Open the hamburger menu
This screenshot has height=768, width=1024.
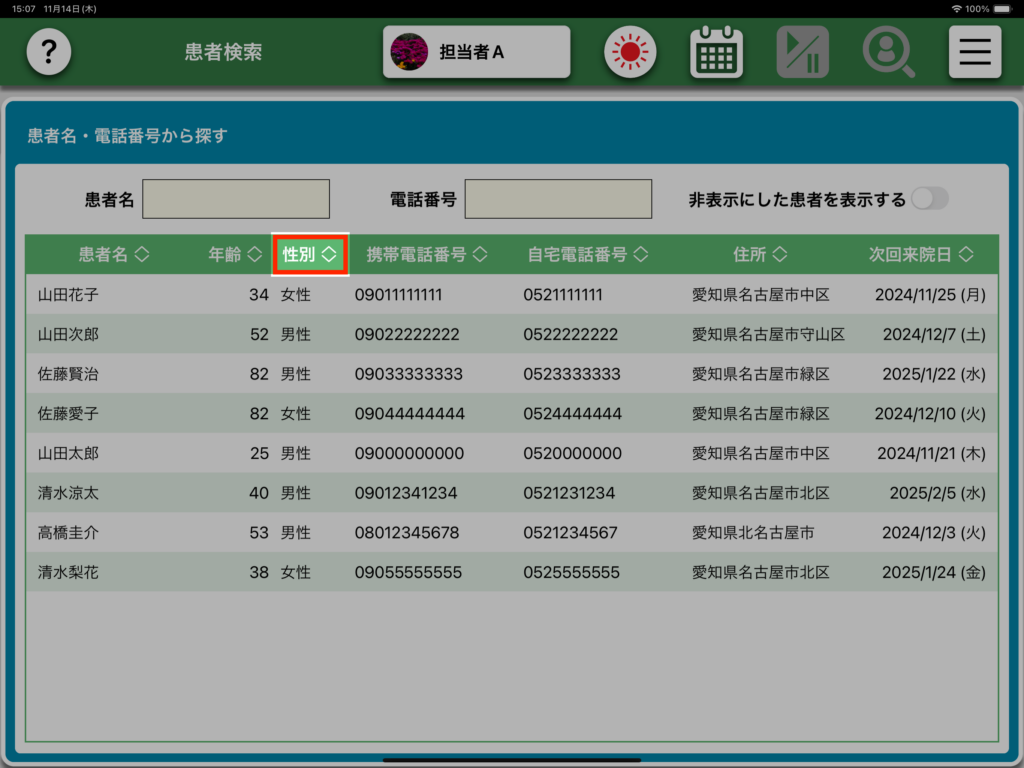(975, 52)
